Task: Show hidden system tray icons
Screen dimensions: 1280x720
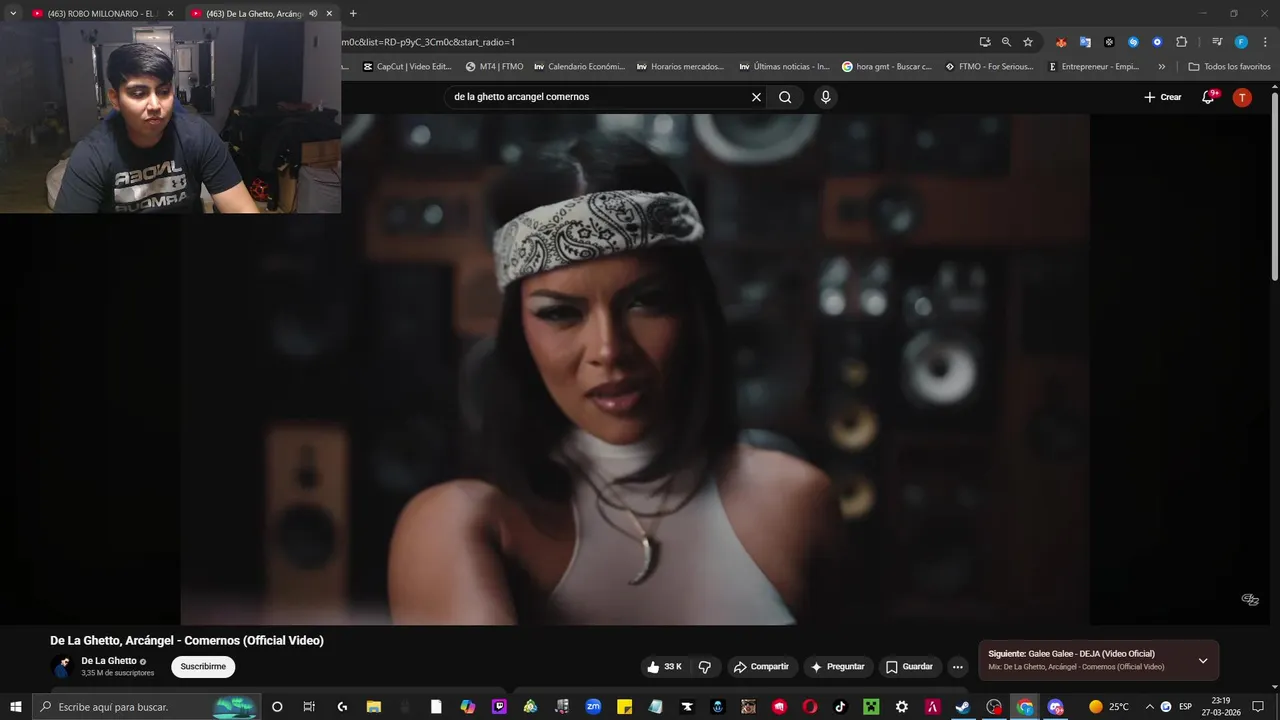Action: click(1149, 707)
